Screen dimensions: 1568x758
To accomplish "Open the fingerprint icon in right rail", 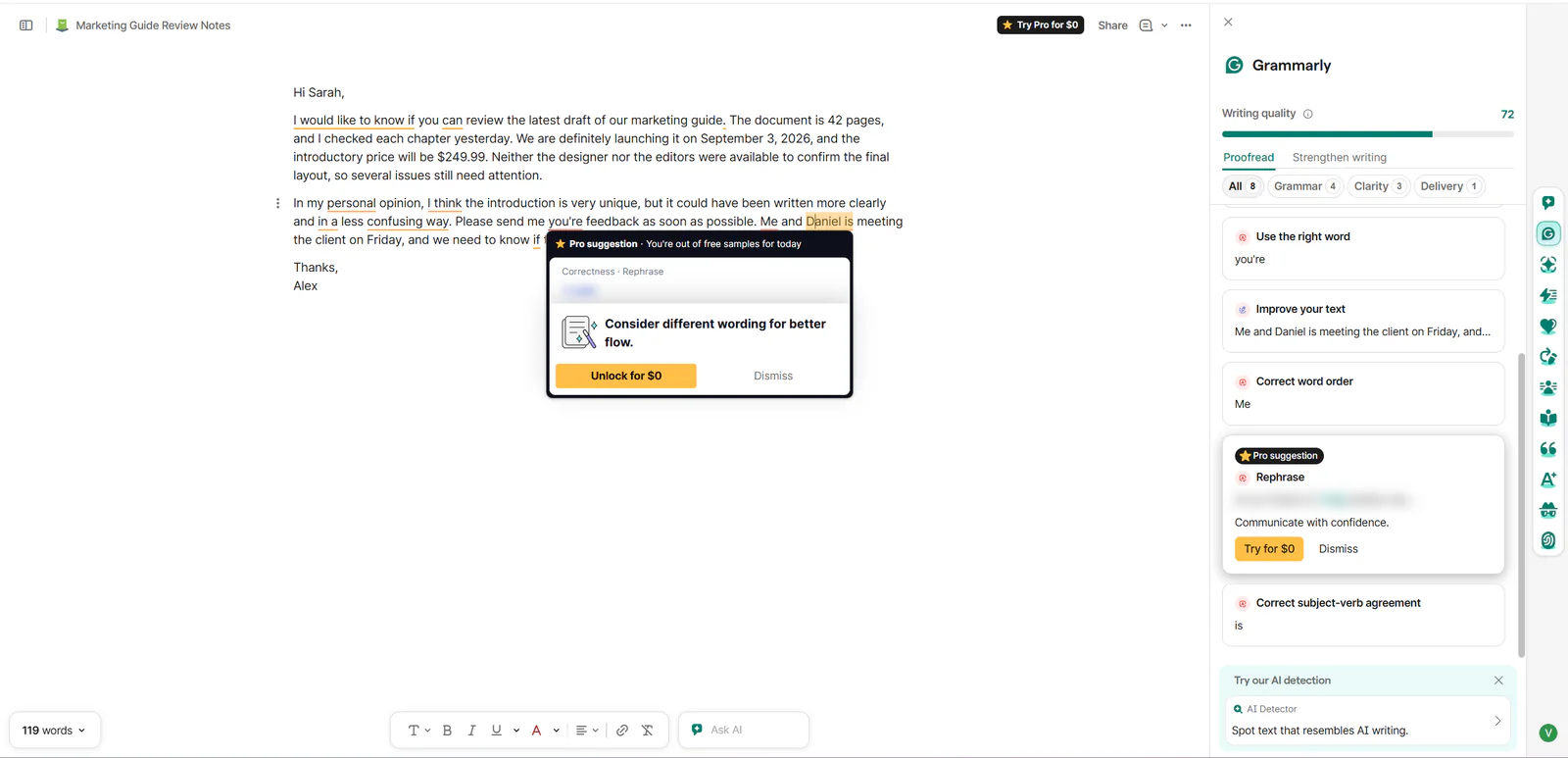I will coord(1548,540).
